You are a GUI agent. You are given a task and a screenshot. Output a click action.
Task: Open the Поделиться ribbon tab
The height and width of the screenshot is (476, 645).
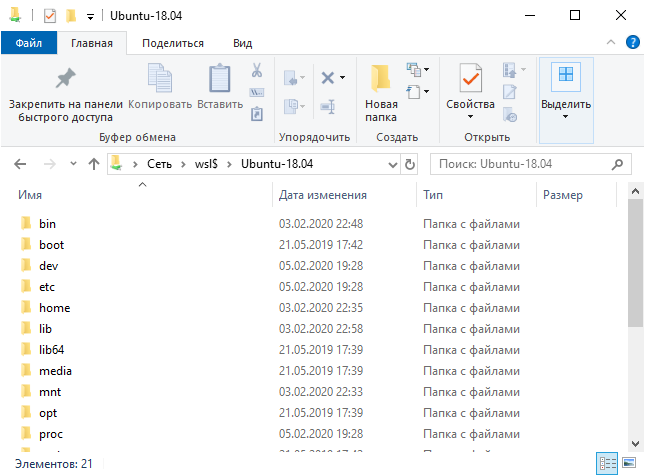[x=173, y=43]
